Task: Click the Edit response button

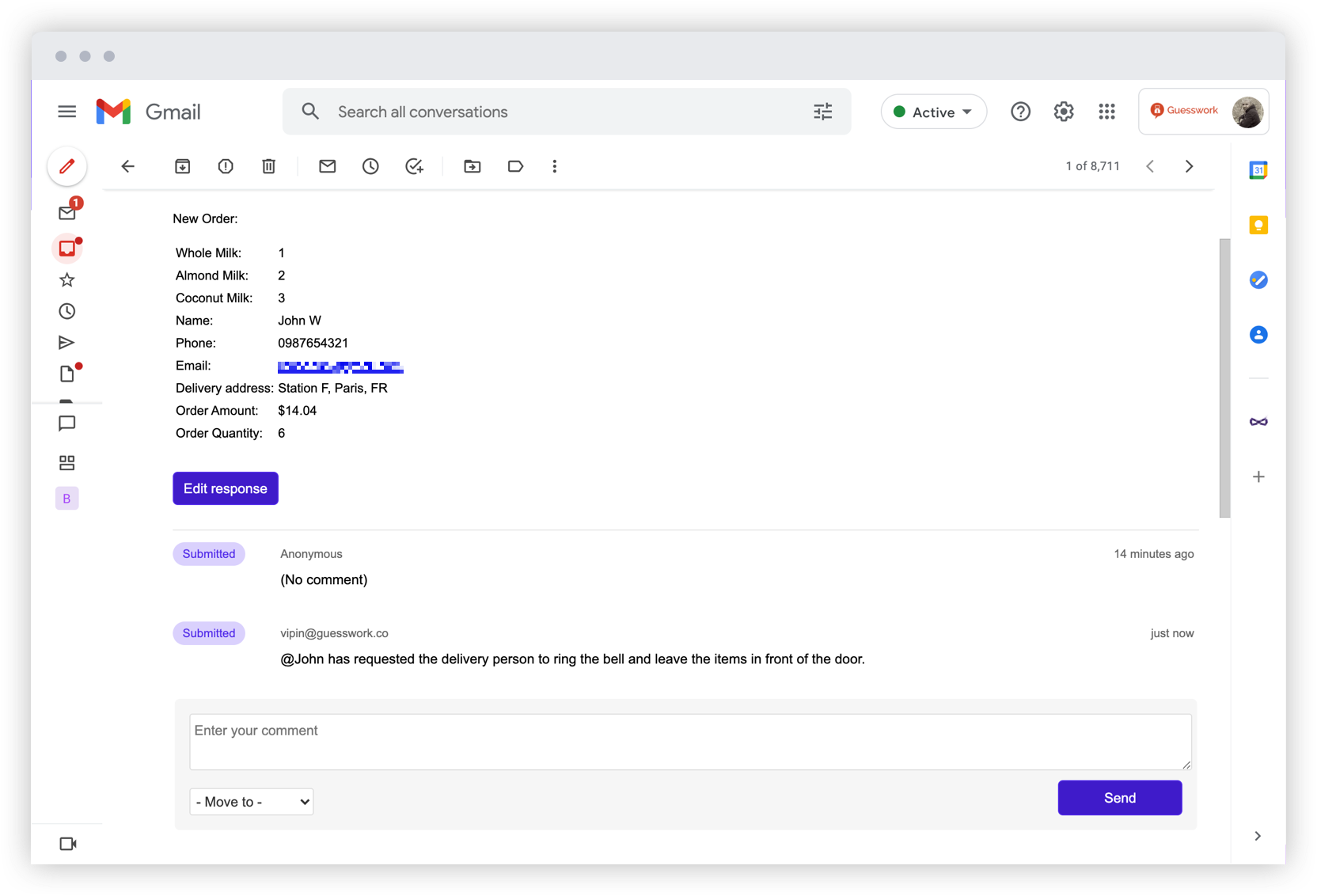Action: coord(225,488)
